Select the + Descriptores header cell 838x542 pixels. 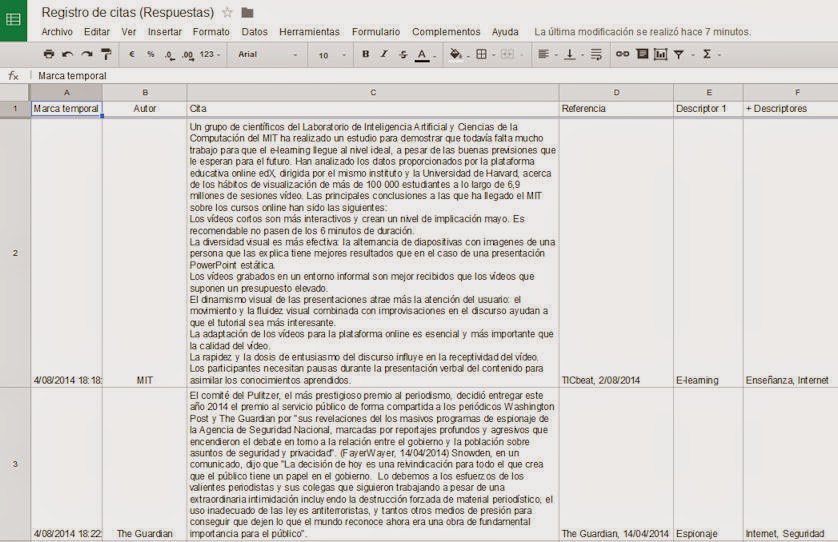(x=791, y=109)
